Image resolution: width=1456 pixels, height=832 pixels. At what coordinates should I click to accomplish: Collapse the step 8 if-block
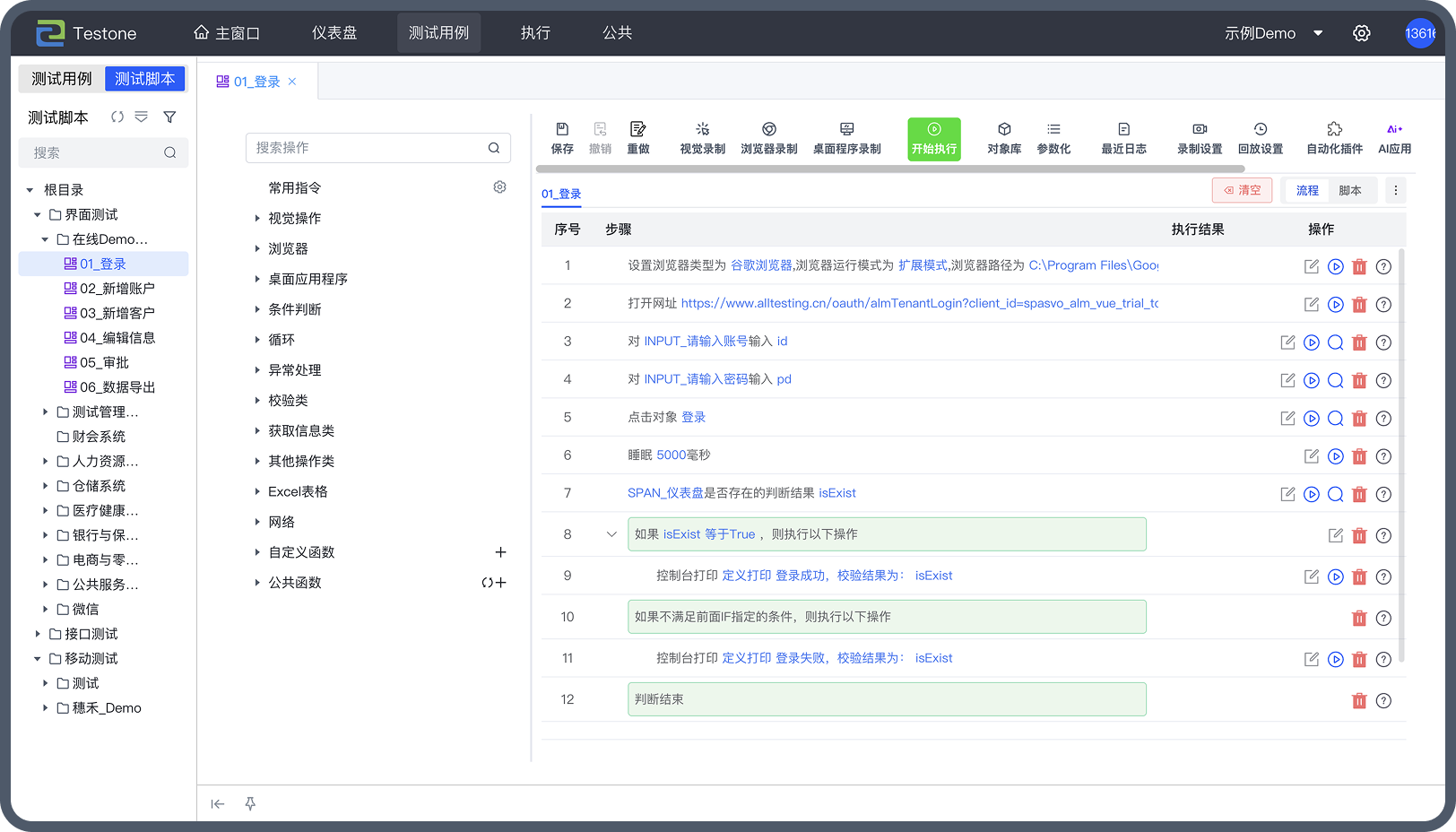tap(611, 534)
